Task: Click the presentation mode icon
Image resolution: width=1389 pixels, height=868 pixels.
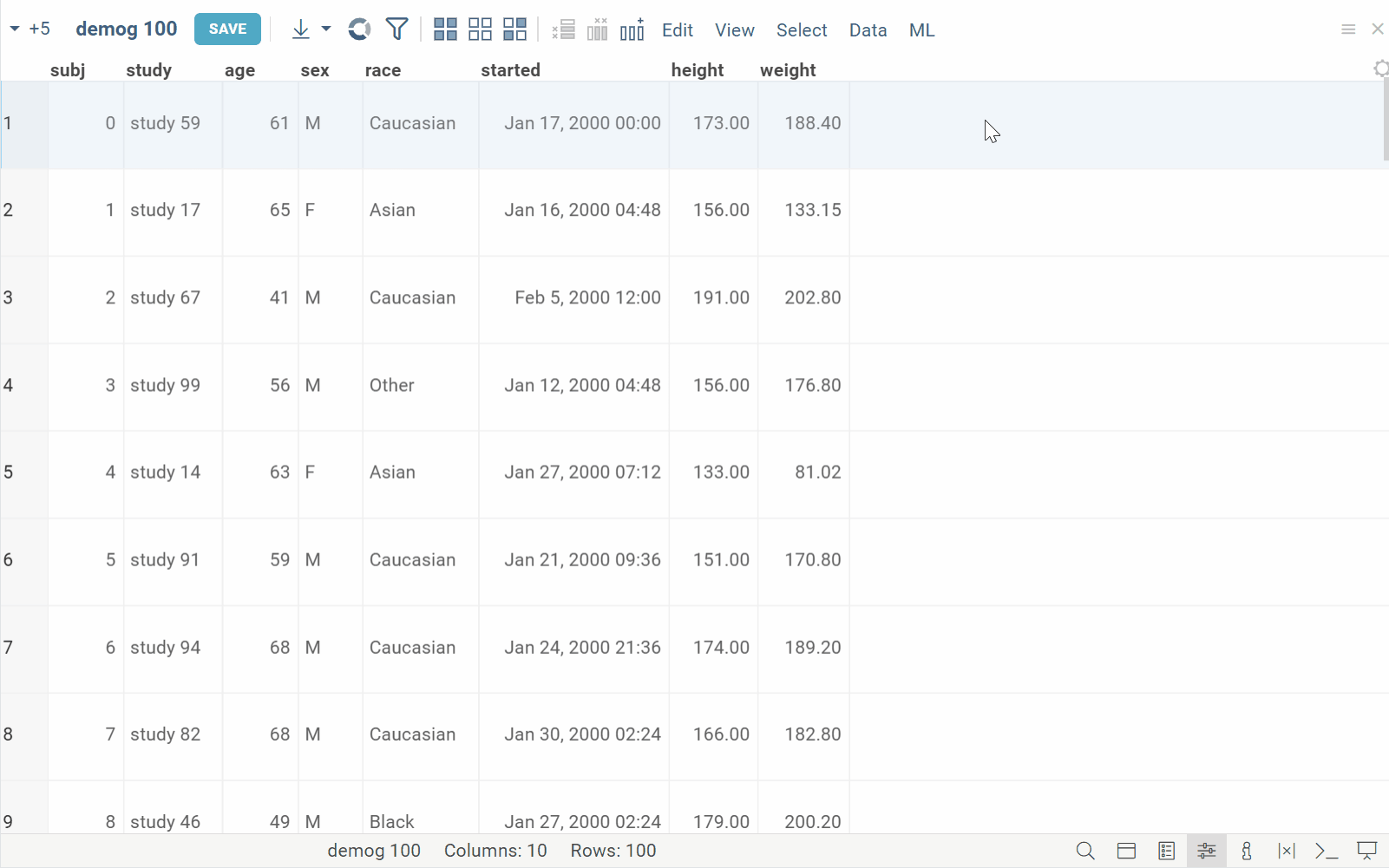Action: pyautogui.click(x=1366, y=851)
